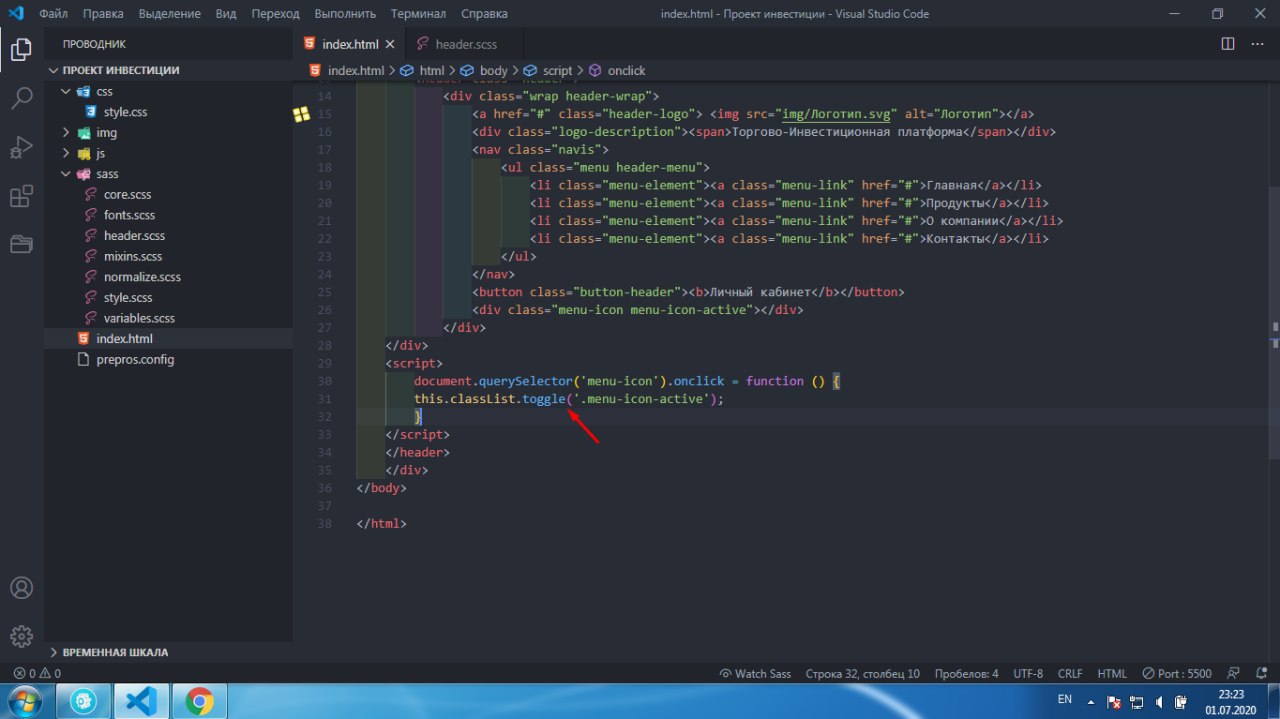Open the body breadcrumb dropdown
The image size is (1280, 719).
coord(486,71)
